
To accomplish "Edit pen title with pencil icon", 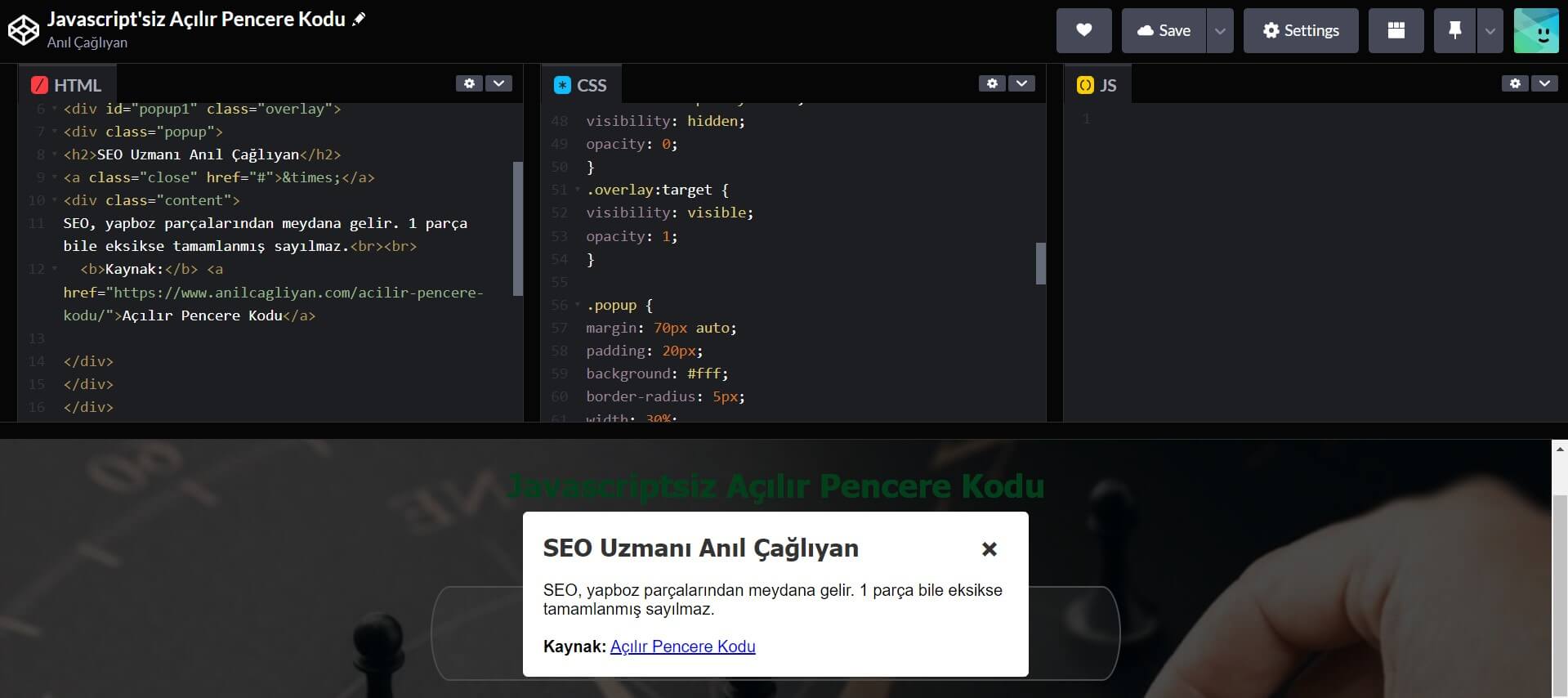I will [359, 19].
